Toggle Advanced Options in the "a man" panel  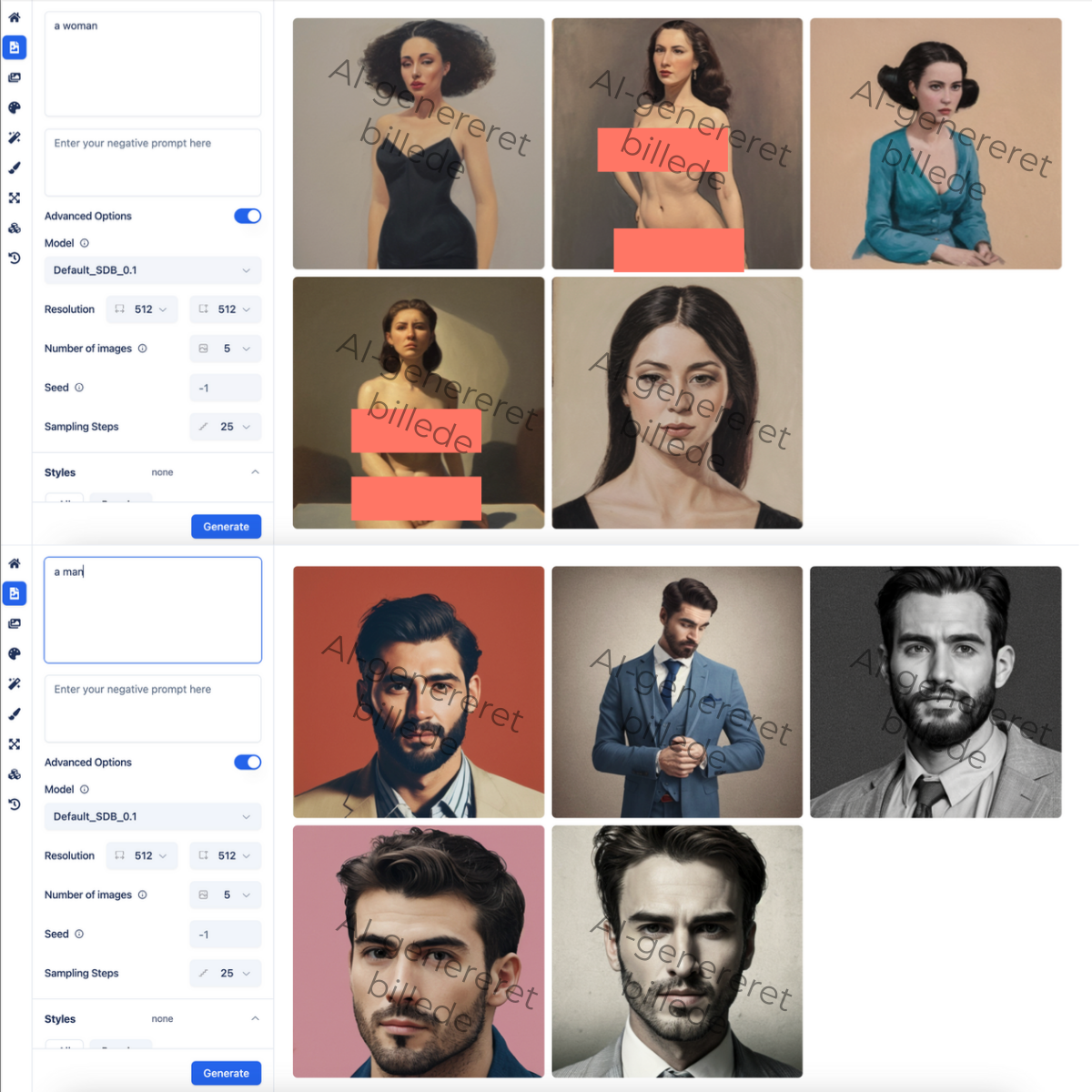248,763
